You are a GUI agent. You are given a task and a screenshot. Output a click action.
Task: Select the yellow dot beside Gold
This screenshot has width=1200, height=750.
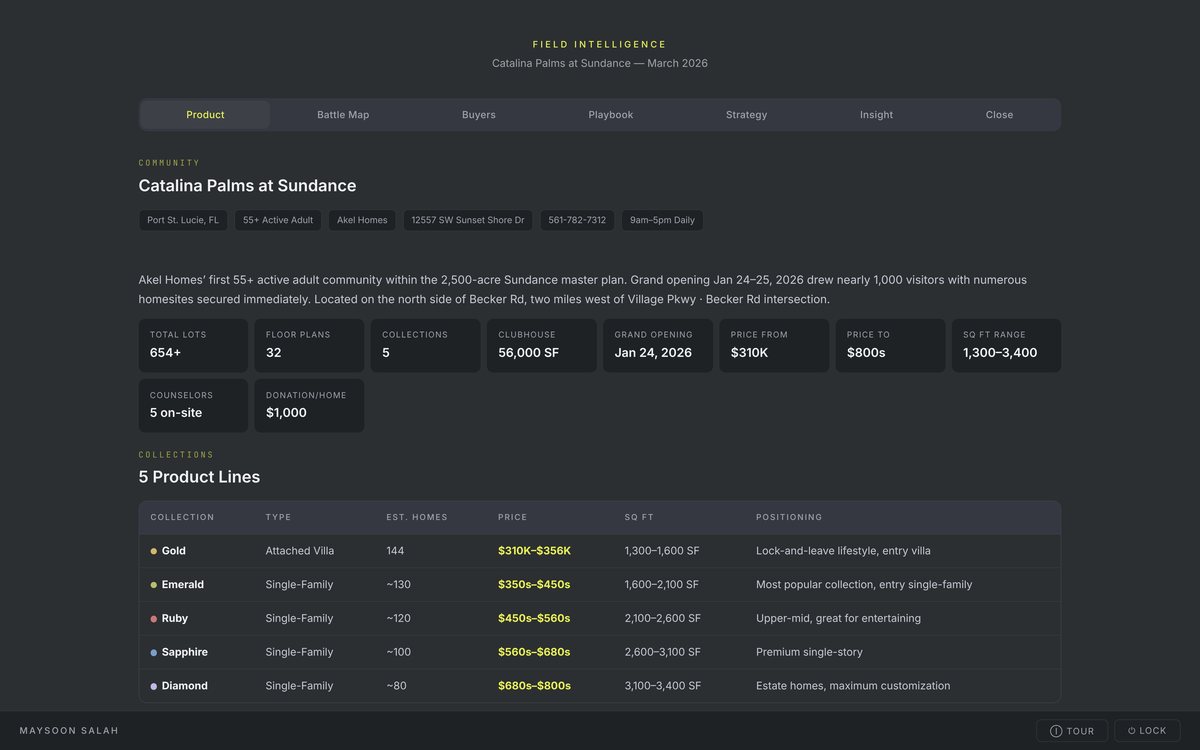pyautogui.click(x=154, y=551)
